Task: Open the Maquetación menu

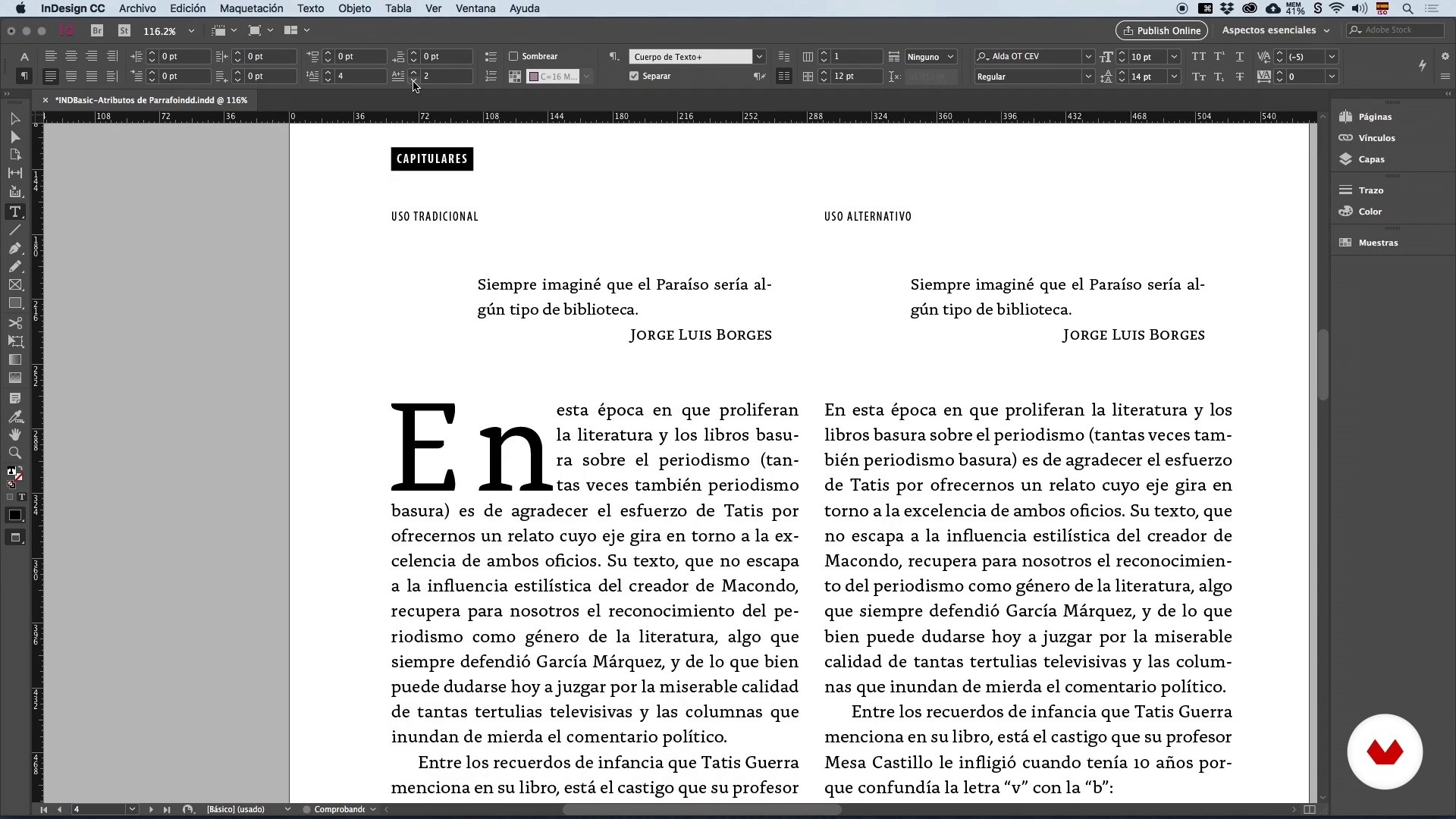Action: pos(251,8)
